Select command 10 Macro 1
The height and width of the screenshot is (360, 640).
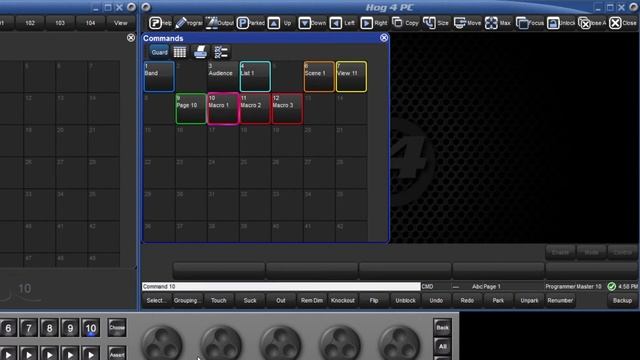pyautogui.click(x=223, y=109)
